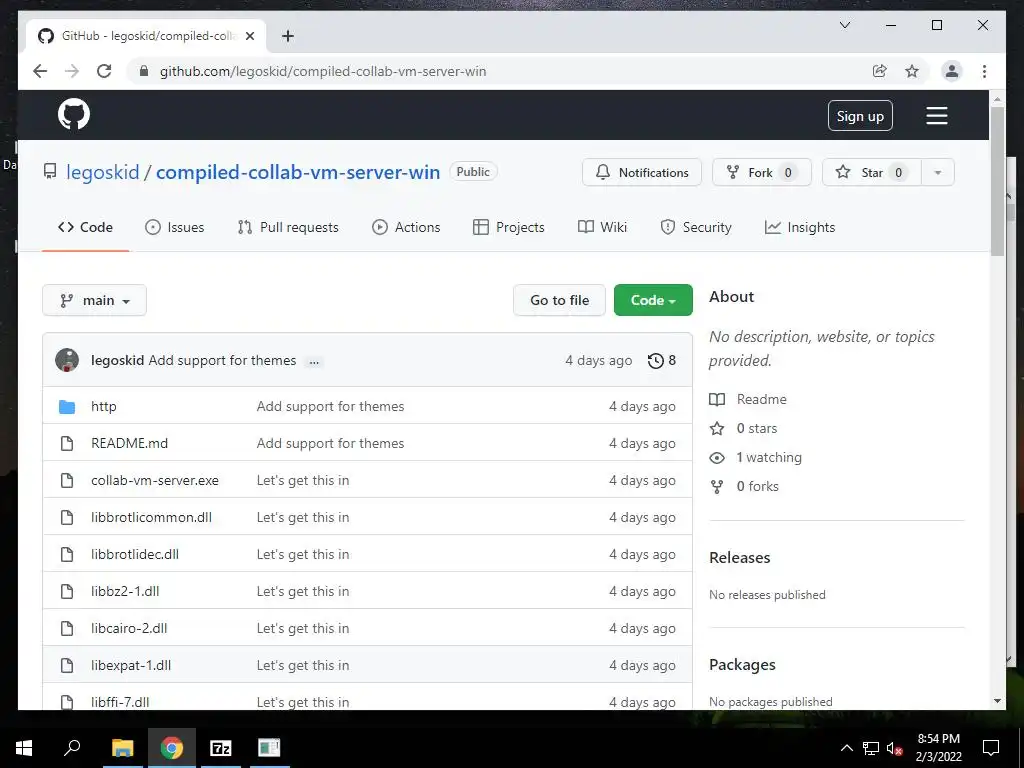1024x768 pixels.
Task: Open the Security tab
Action: tap(696, 227)
